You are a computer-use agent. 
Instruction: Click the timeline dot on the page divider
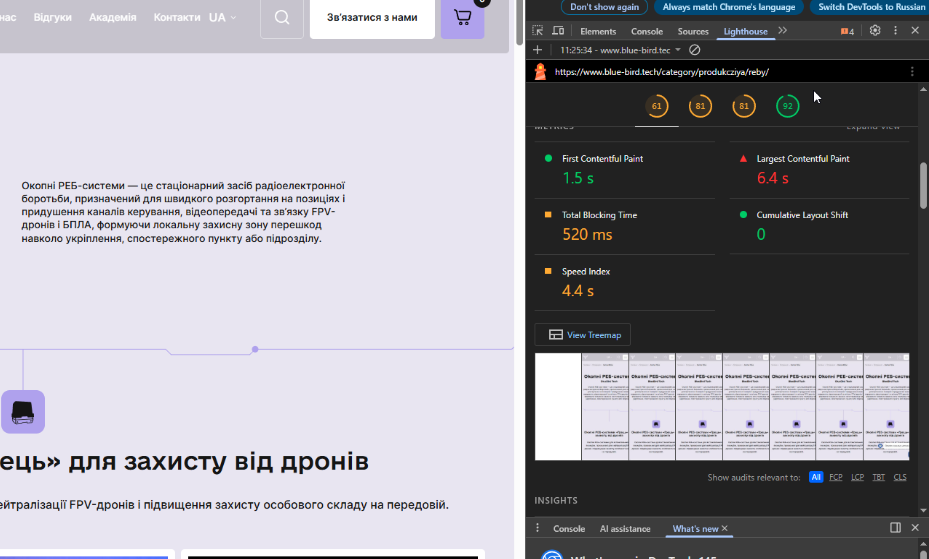pyautogui.click(x=255, y=349)
